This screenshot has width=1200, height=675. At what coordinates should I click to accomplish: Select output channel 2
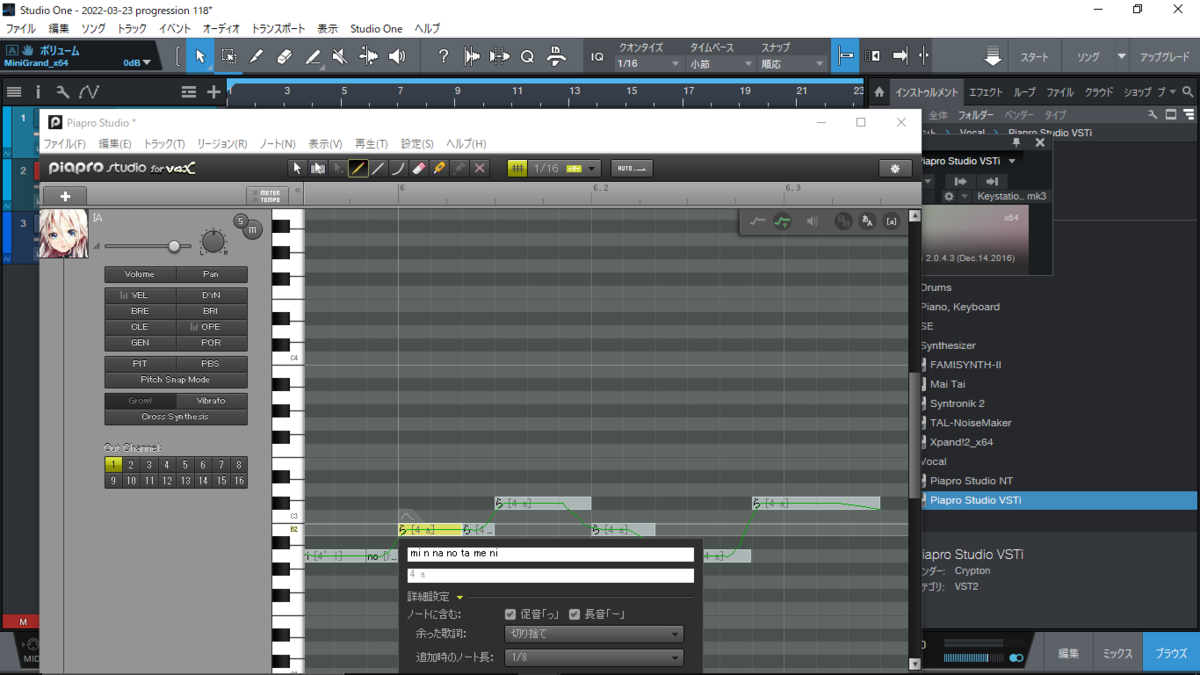point(131,465)
